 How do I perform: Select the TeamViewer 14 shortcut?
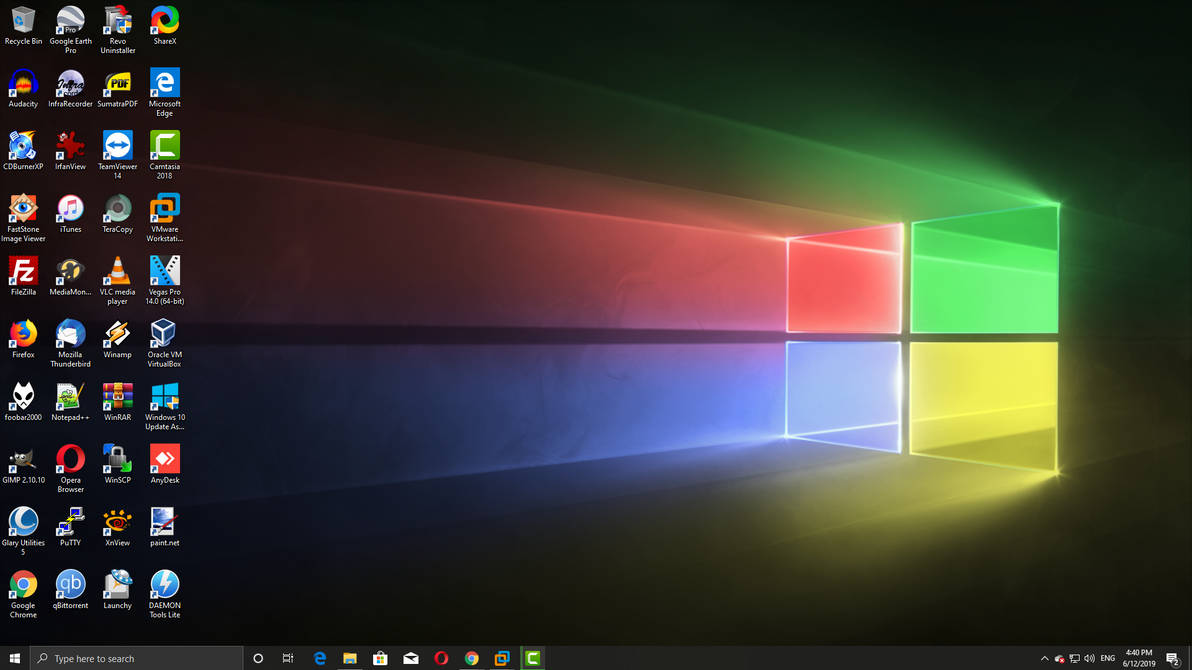coord(118,155)
